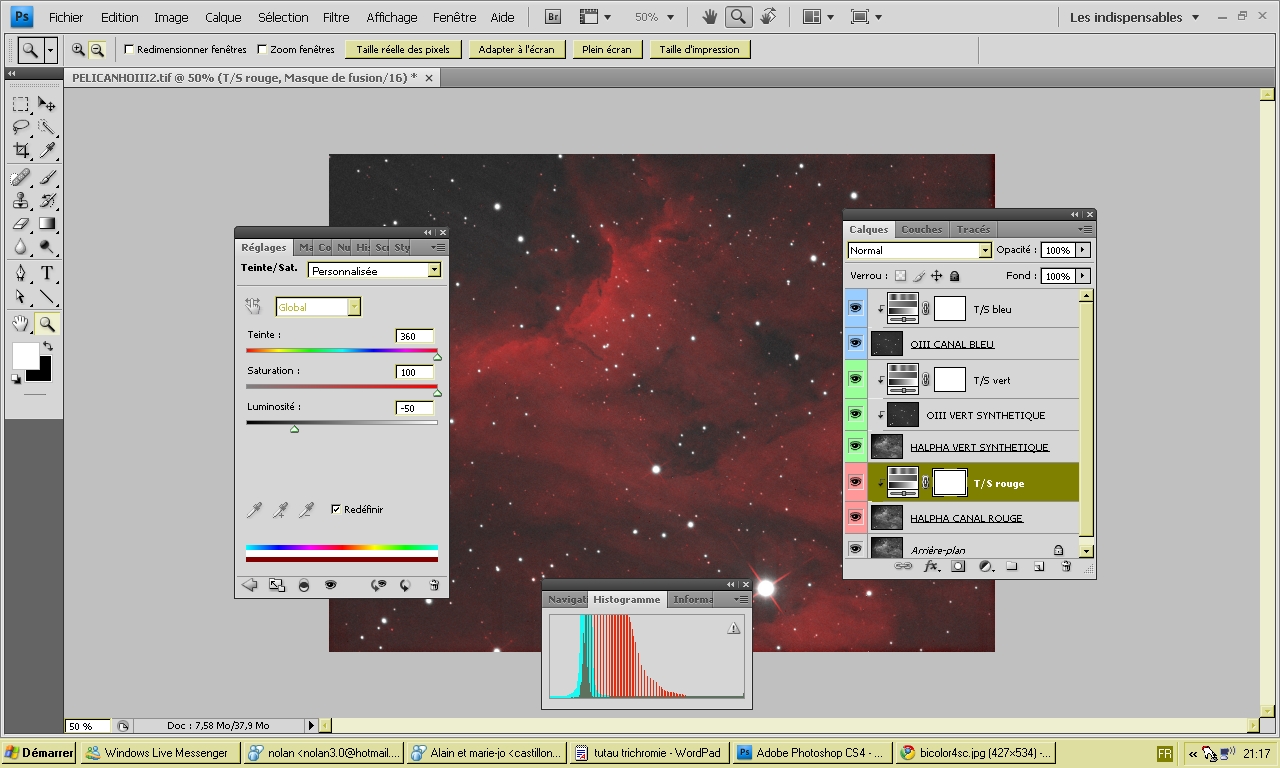
Task: Enable the Redimensionner fenêtres checkbox
Action: tap(129, 49)
